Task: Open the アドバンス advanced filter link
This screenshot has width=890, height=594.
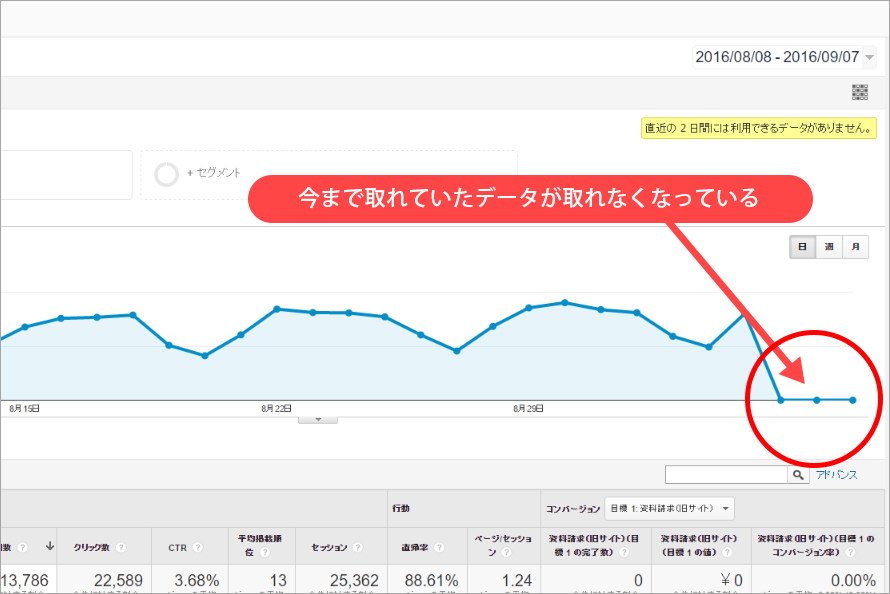Action: tap(837, 475)
